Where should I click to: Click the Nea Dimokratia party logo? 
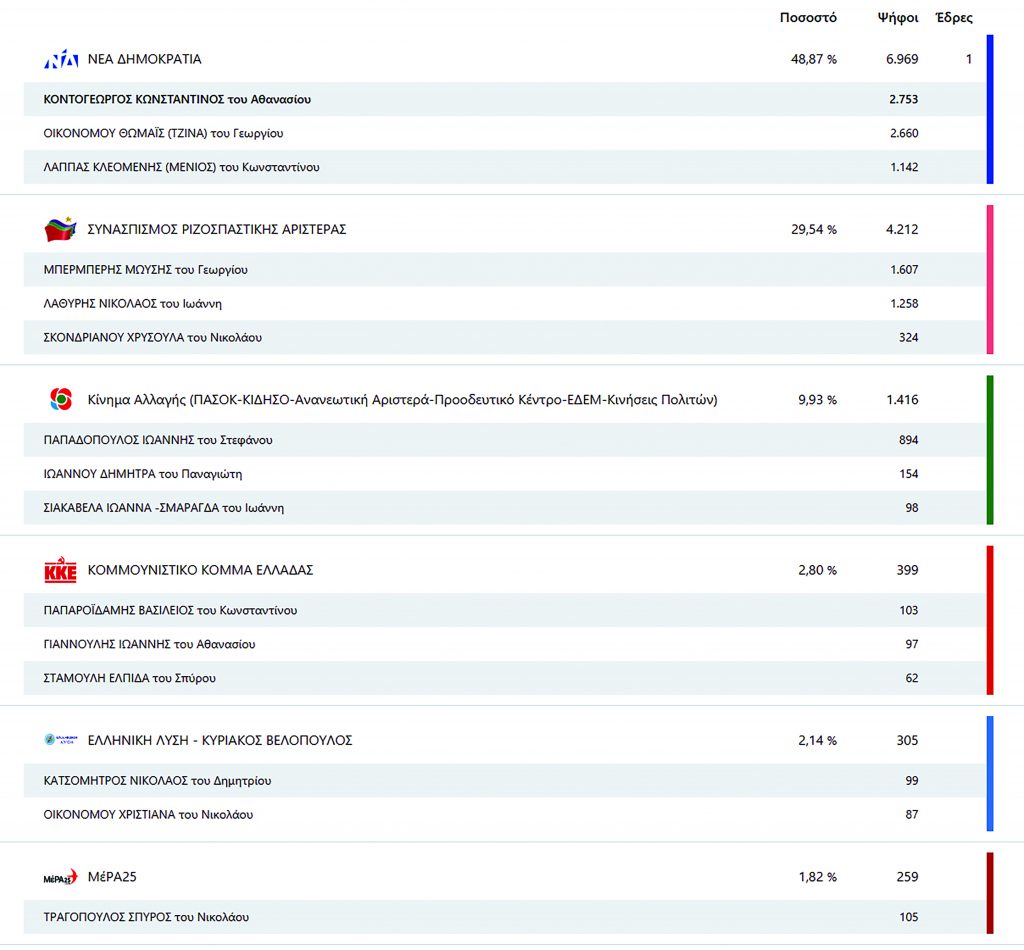pyautogui.click(x=60, y=60)
